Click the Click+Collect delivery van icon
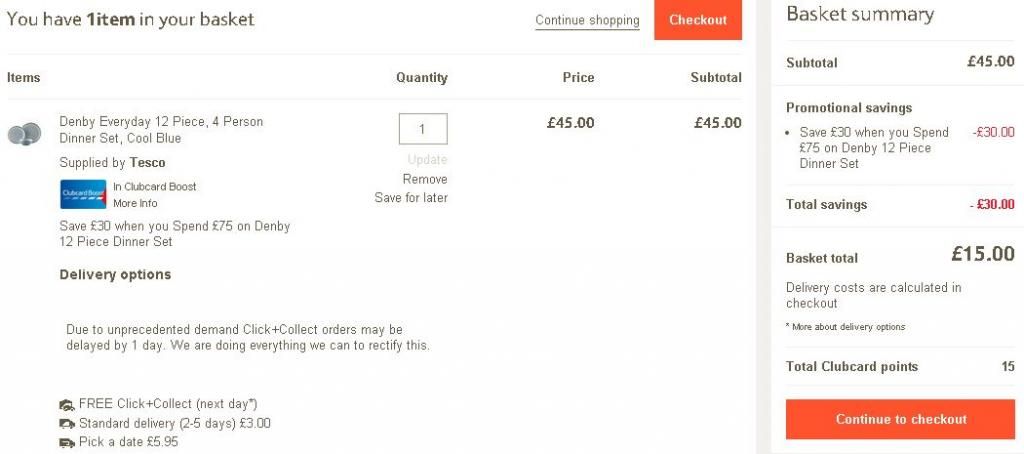Image resolution: width=1024 pixels, height=454 pixels. (67, 405)
